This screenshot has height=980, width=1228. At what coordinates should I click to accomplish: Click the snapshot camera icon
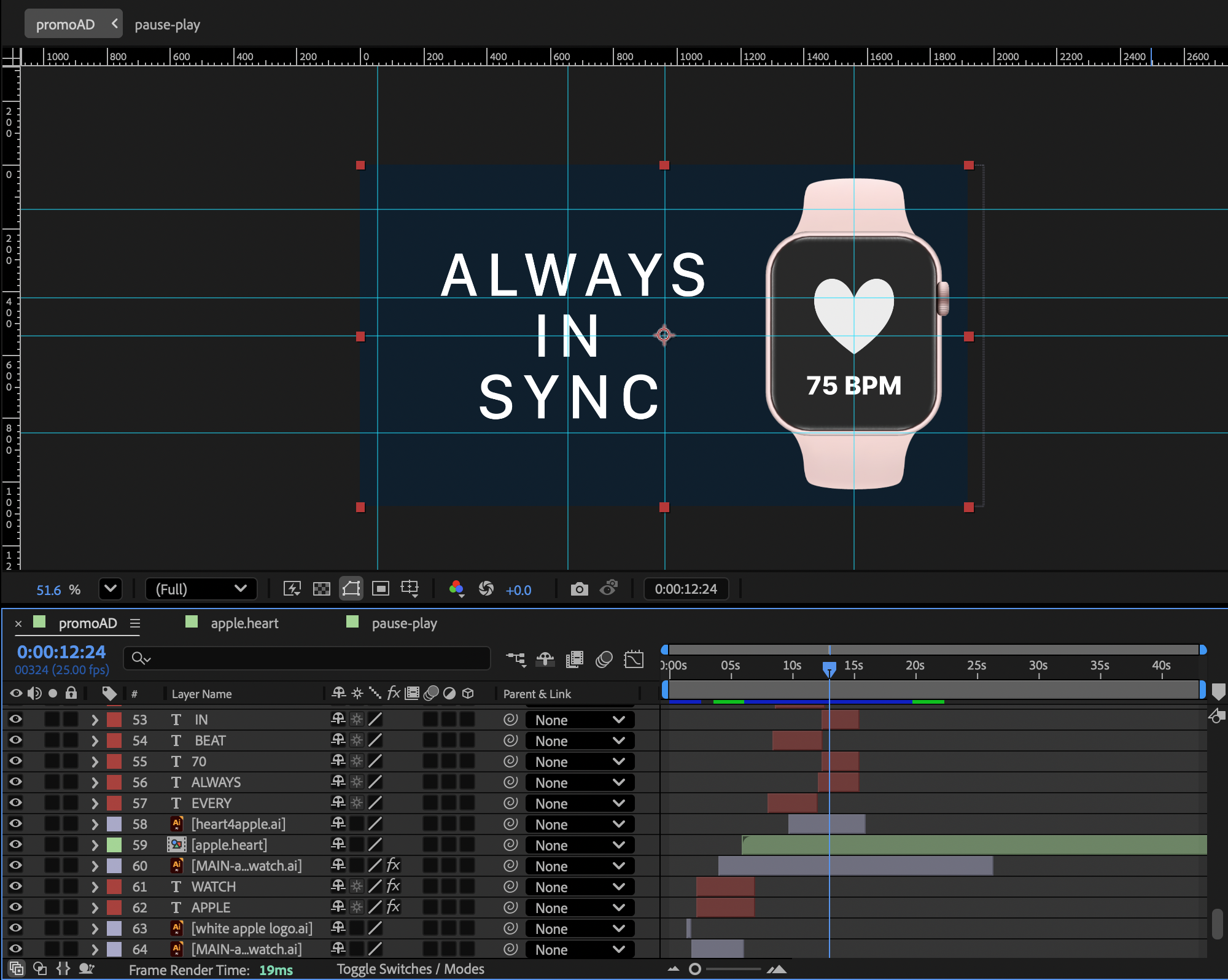point(579,589)
